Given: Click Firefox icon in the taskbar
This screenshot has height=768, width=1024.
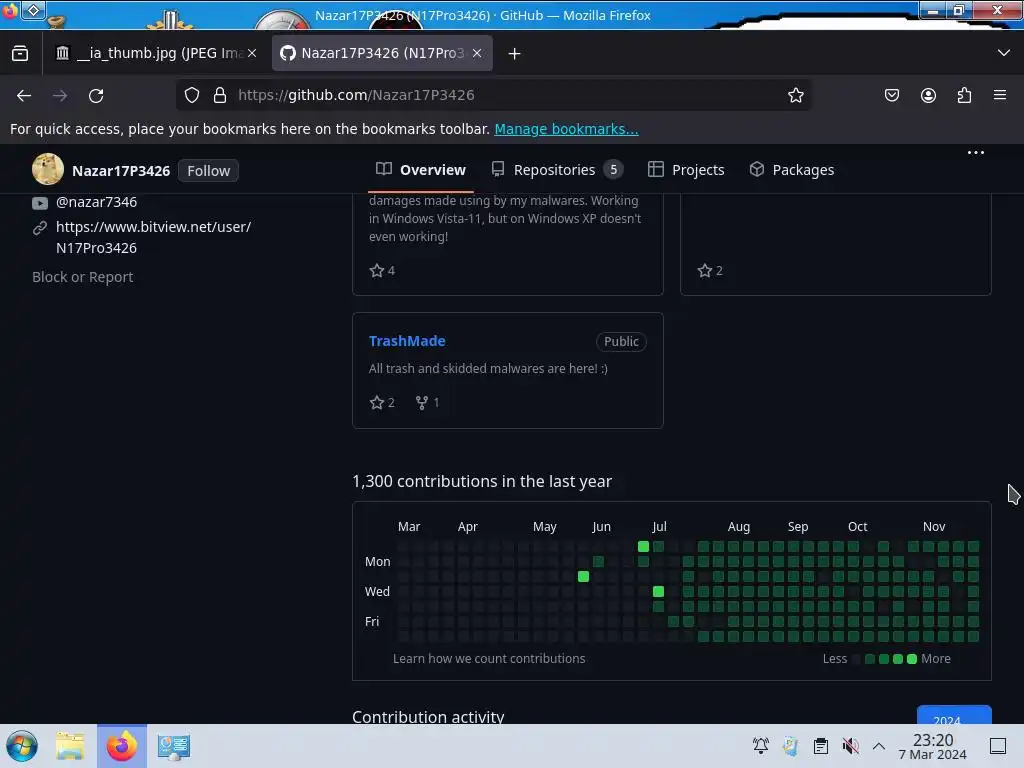Looking at the screenshot, I should click(121, 746).
